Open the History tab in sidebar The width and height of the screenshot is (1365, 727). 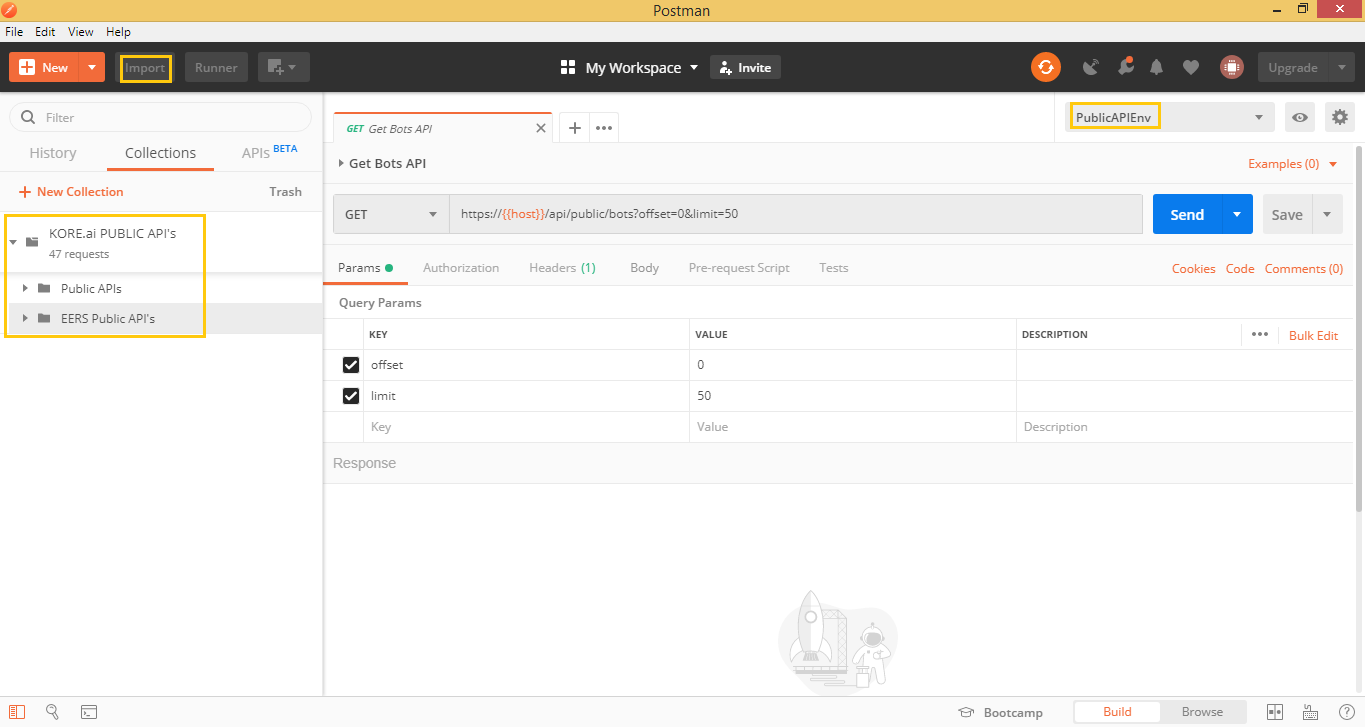click(x=53, y=153)
